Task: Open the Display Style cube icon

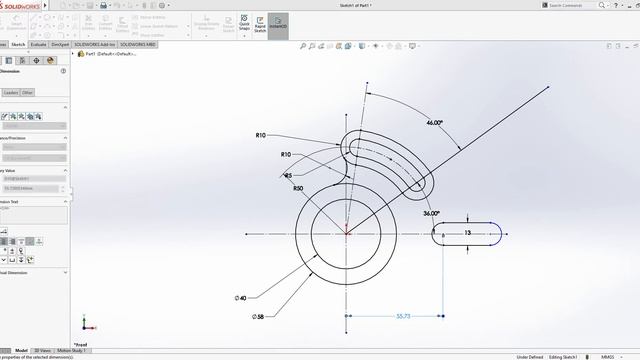Action: [x=362, y=46]
